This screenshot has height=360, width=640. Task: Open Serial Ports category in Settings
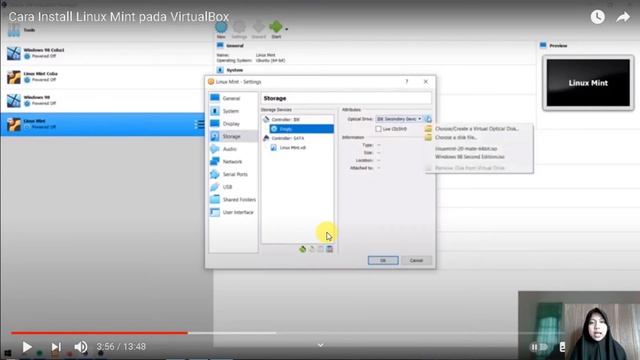pos(233,174)
